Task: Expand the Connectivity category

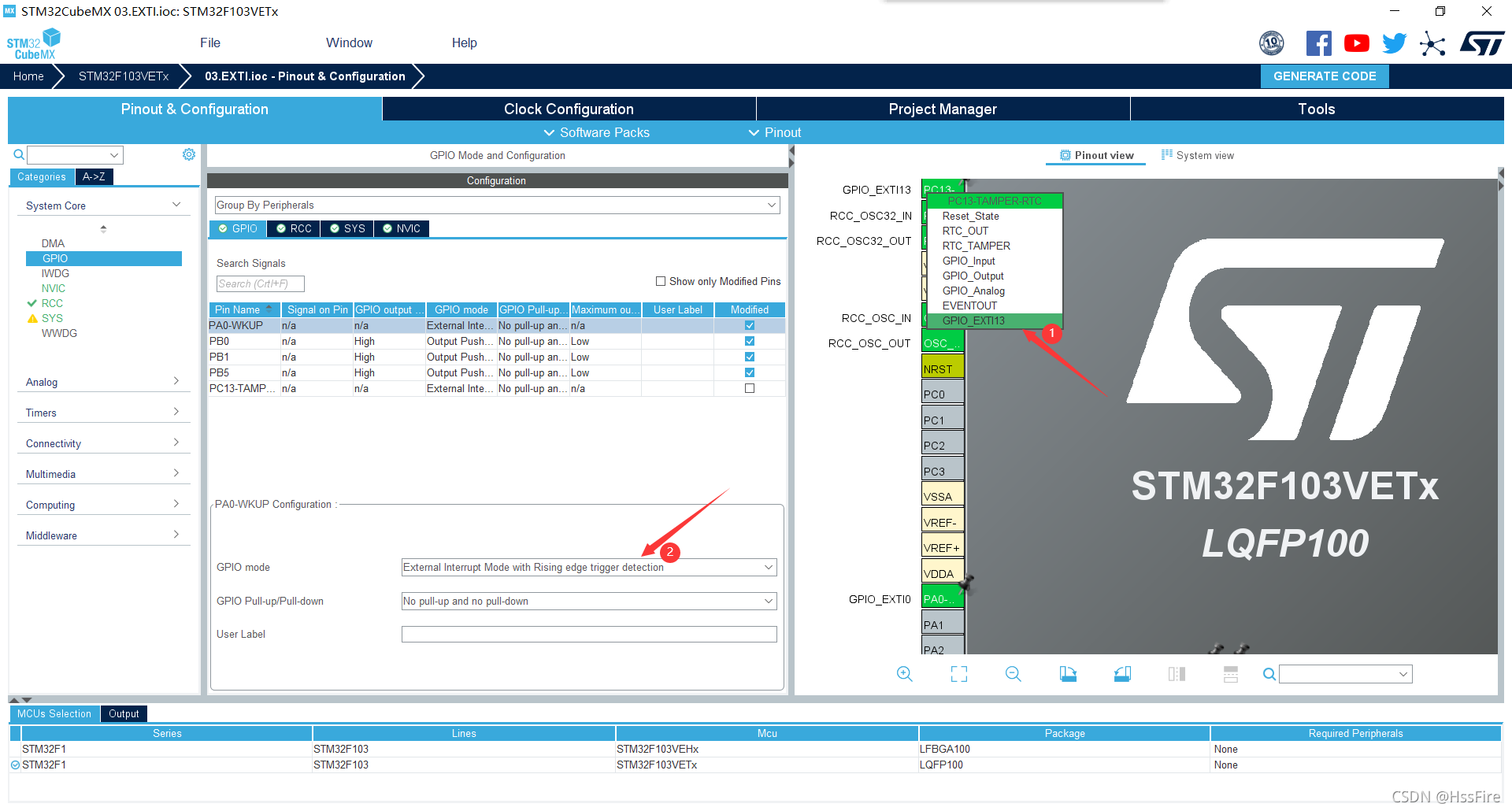Action: point(103,443)
